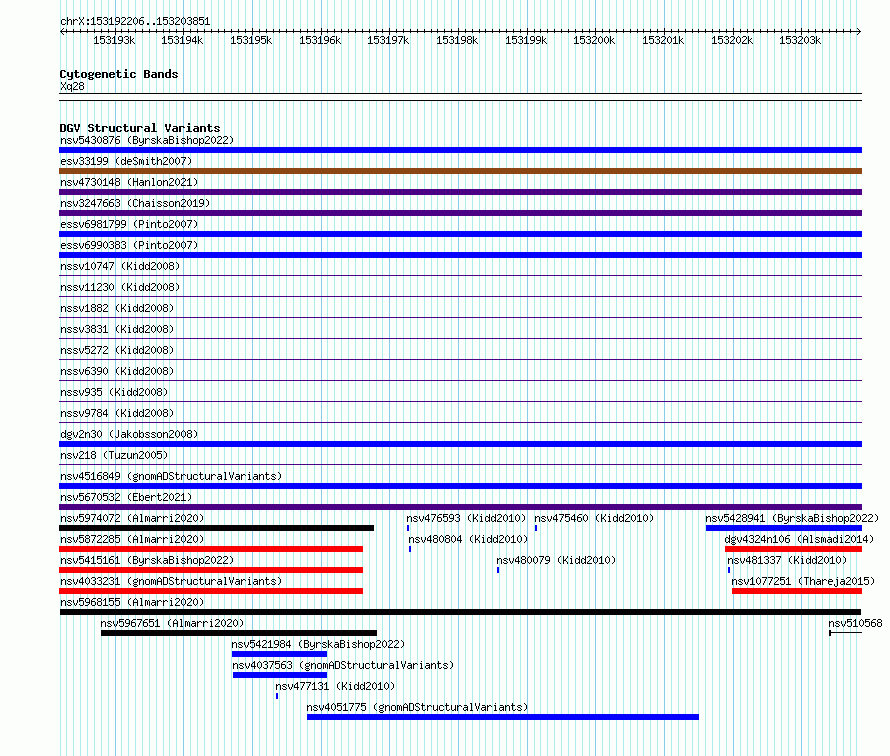890x756 pixels.
Task: Click the Cytogenetic Bands track title
Action: click(x=119, y=74)
